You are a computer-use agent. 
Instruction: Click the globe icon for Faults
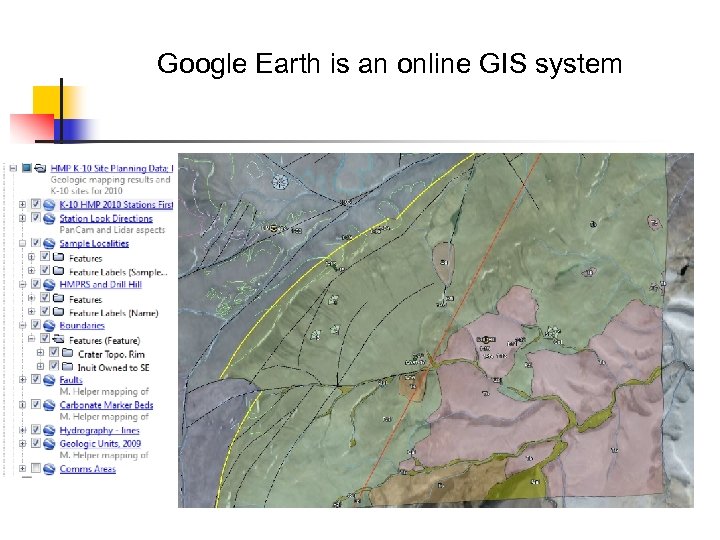click(x=49, y=380)
